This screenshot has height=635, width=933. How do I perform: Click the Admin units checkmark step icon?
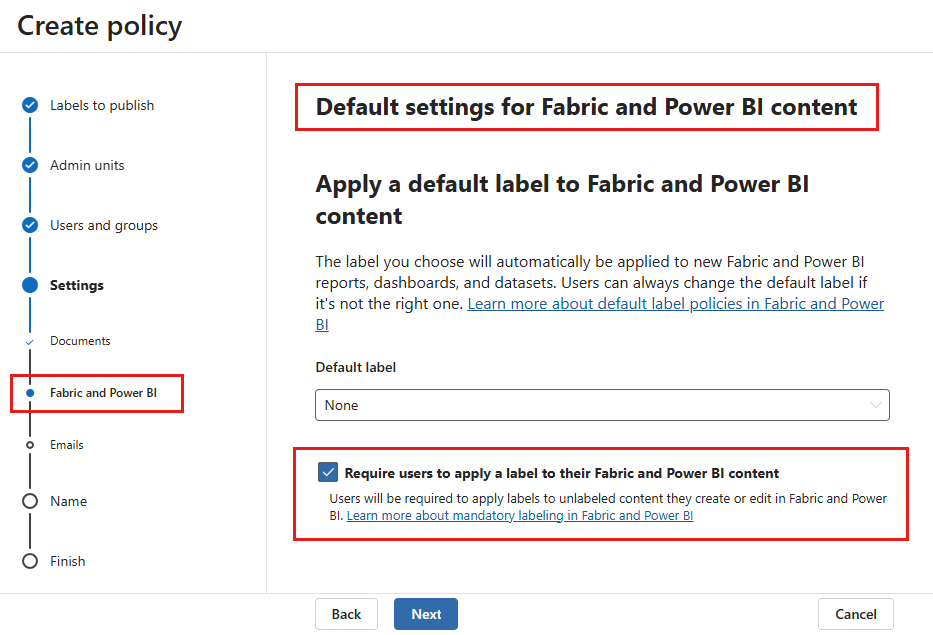coord(30,166)
